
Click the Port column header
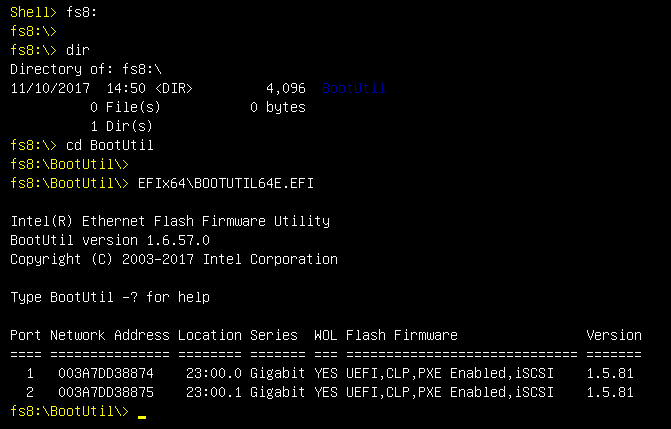(26, 335)
